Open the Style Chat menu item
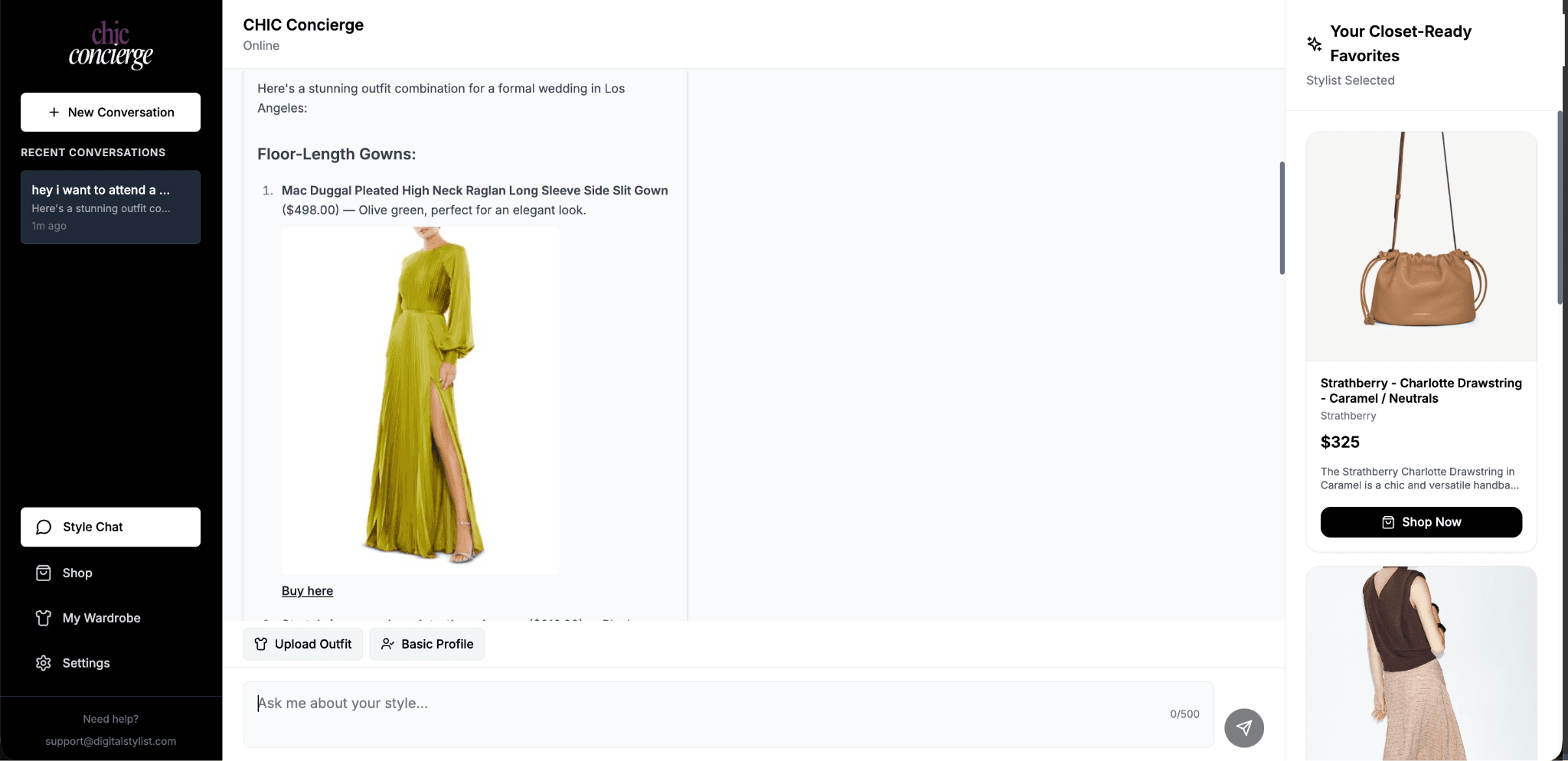The height and width of the screenshot is (761, 1568). [x=111, y=527]
